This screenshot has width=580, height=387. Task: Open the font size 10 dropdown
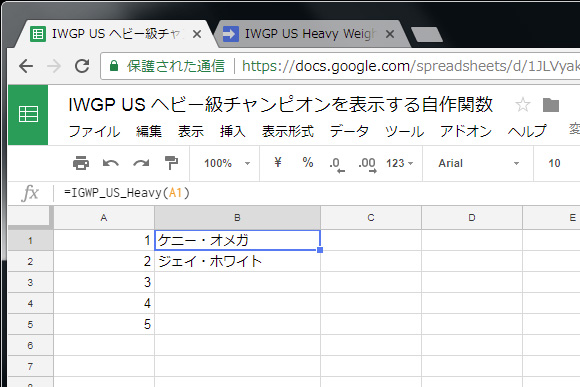[554, 163]
